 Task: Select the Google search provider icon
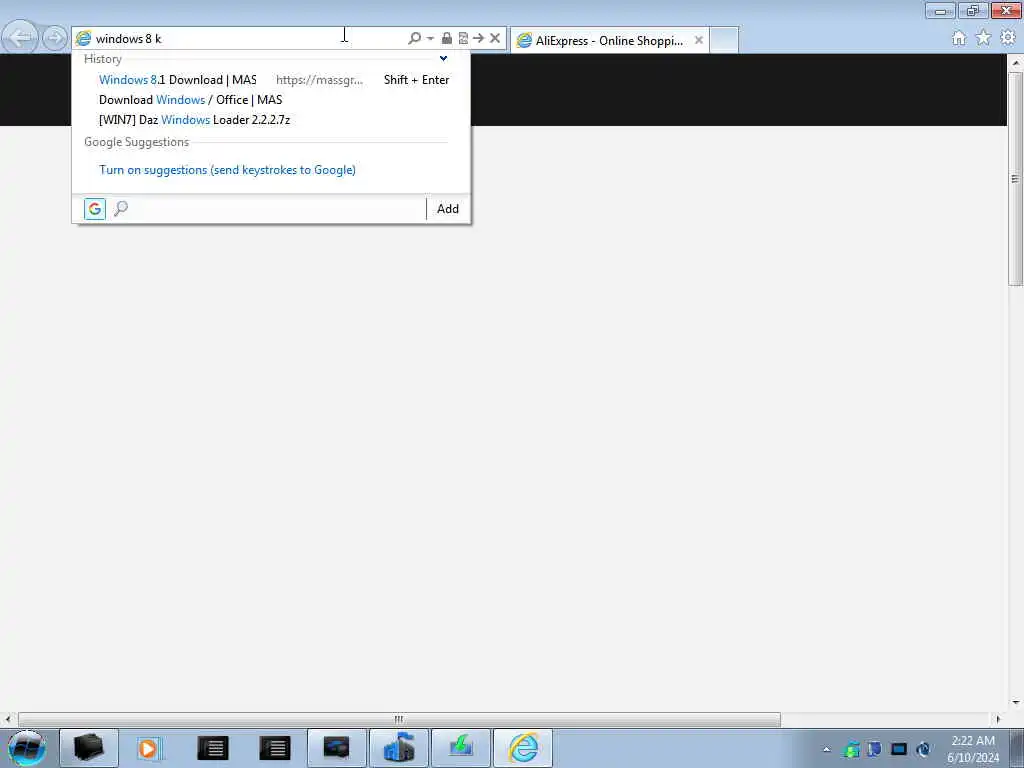click(95, 209)
